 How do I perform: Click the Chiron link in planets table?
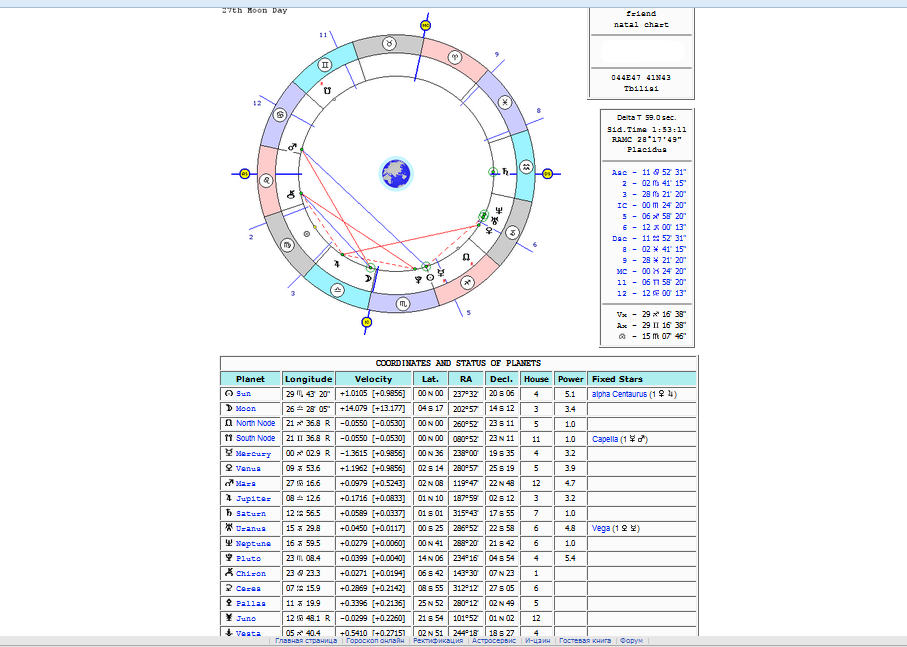point(249,573)
